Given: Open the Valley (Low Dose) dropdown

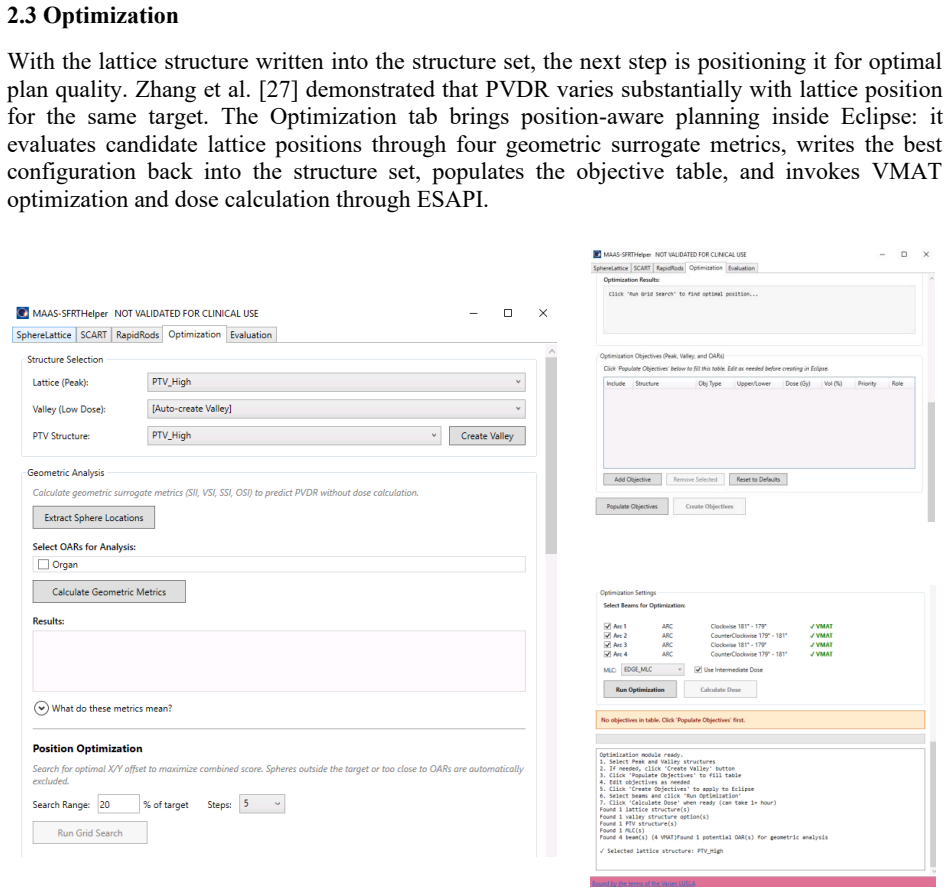Looking at the screenshot, I should pos(336,408).
